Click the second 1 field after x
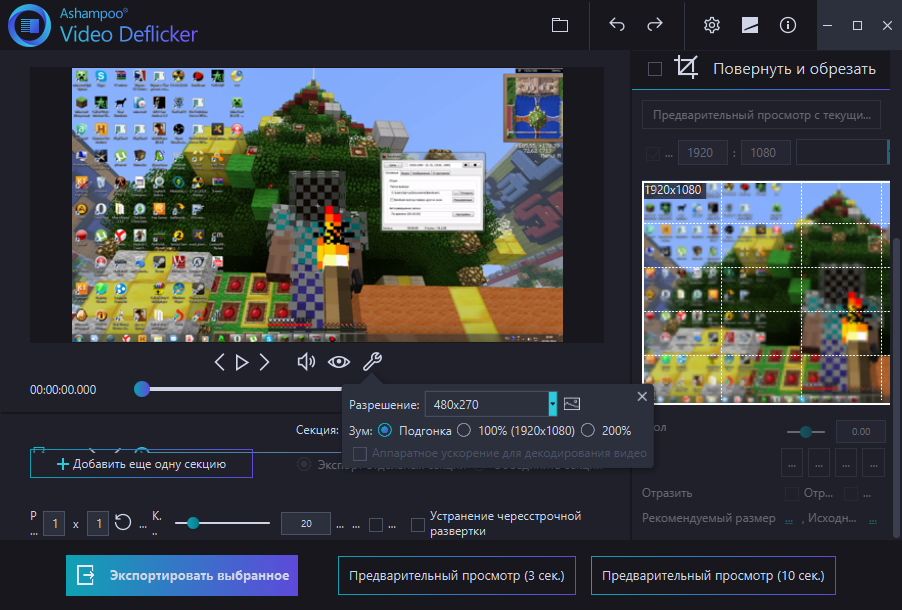This screenshot has width=902, height=610. [98, 524]
